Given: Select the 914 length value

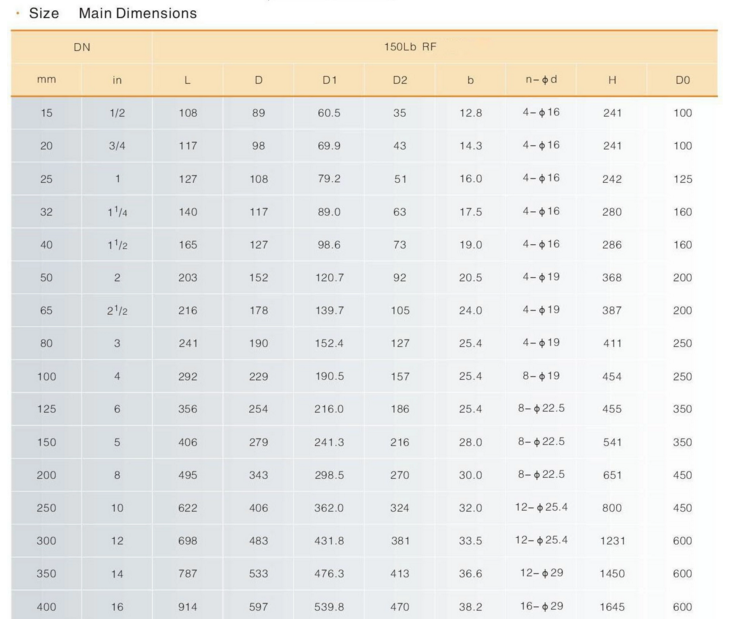Looking at the screenshot, I should (188, 607).
